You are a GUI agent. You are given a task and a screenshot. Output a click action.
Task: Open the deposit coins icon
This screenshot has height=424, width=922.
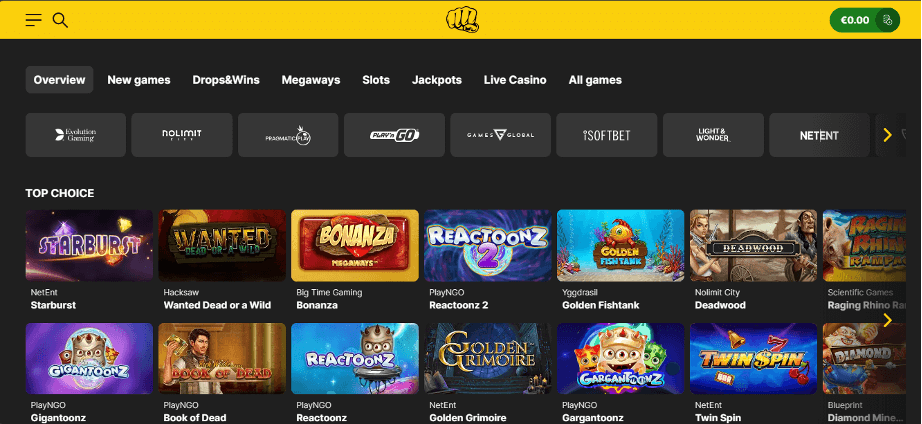coord(887,20)
